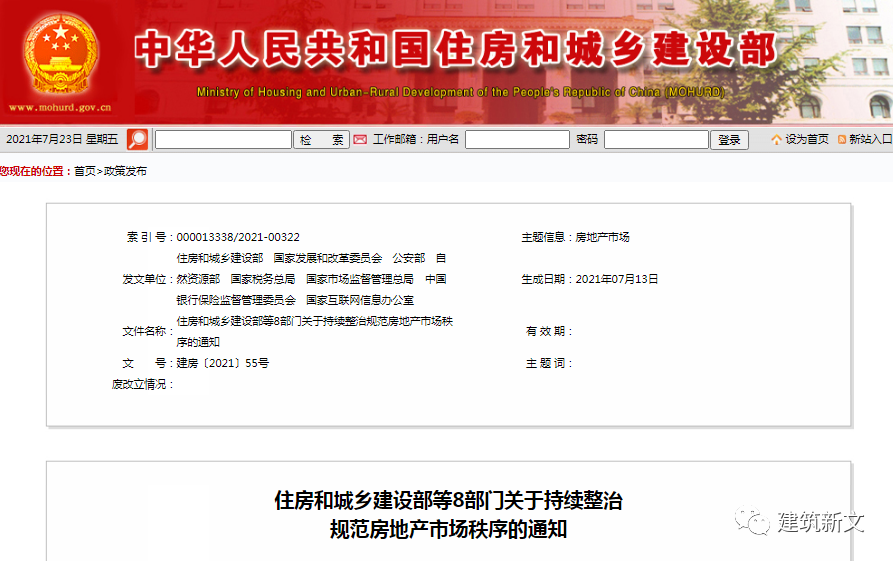
Task: Select the 设为首页 link
Action: pos(807,140)
